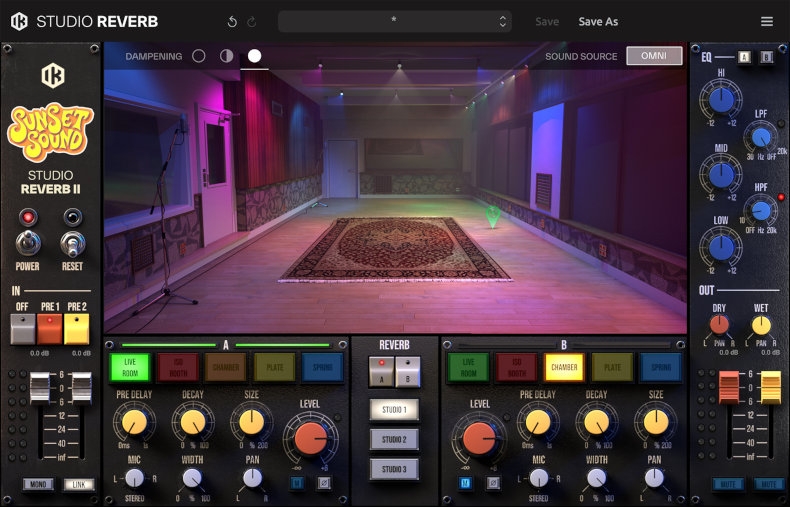This screenshot has height=507, width=790.
Task: Open the preset selector dropdown
Action: tap(394, 21)
